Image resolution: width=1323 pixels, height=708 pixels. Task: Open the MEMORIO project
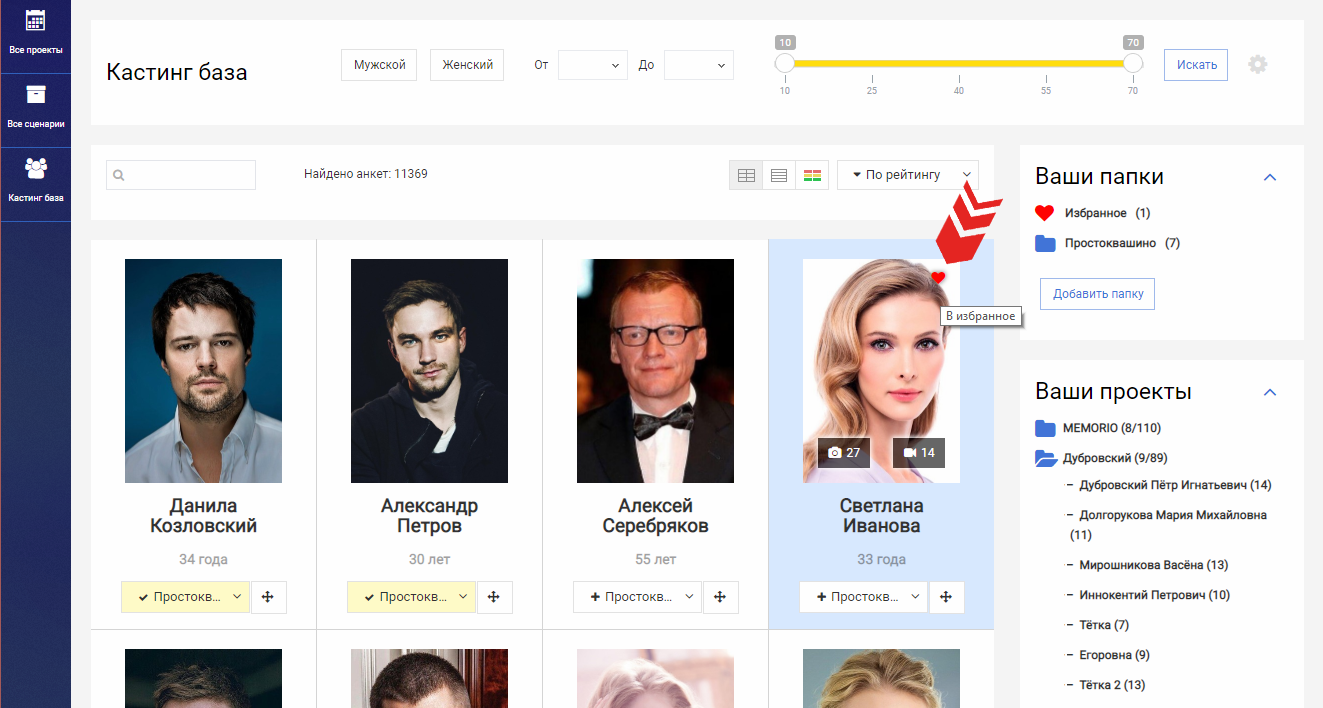pyautogui.click(x=1112, y=428)
